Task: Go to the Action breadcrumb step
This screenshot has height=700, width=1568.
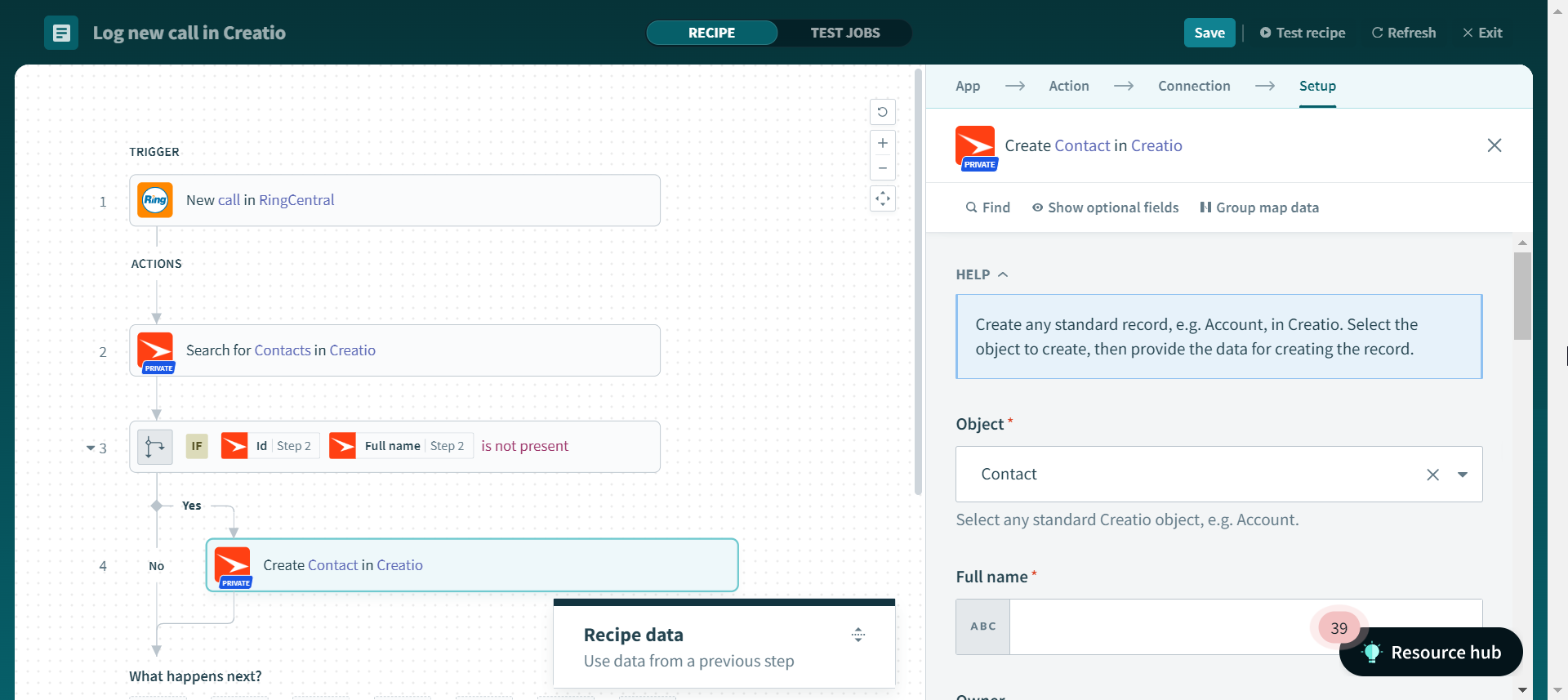Action: point(1069,86)
